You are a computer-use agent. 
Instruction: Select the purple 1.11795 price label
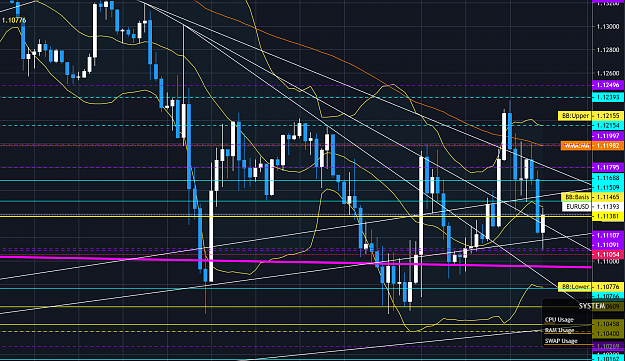[608, 167]
